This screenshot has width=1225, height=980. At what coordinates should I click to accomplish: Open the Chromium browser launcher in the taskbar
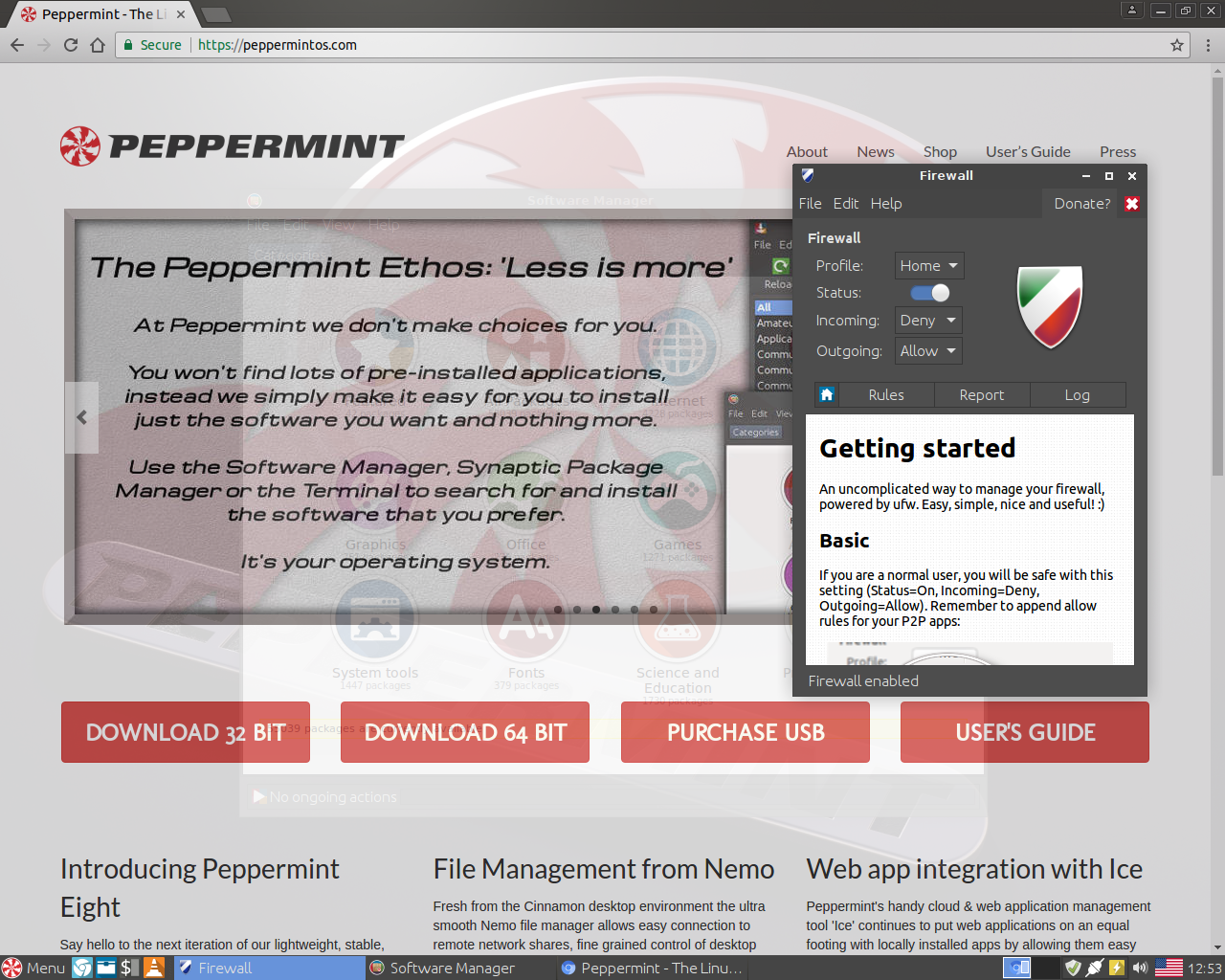click(x=82, y=968)
